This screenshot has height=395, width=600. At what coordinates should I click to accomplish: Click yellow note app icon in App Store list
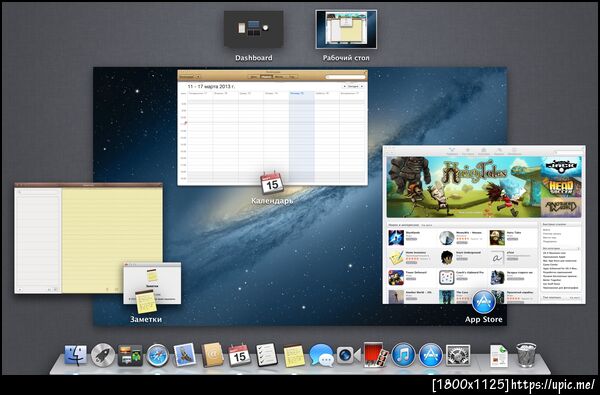396,258
